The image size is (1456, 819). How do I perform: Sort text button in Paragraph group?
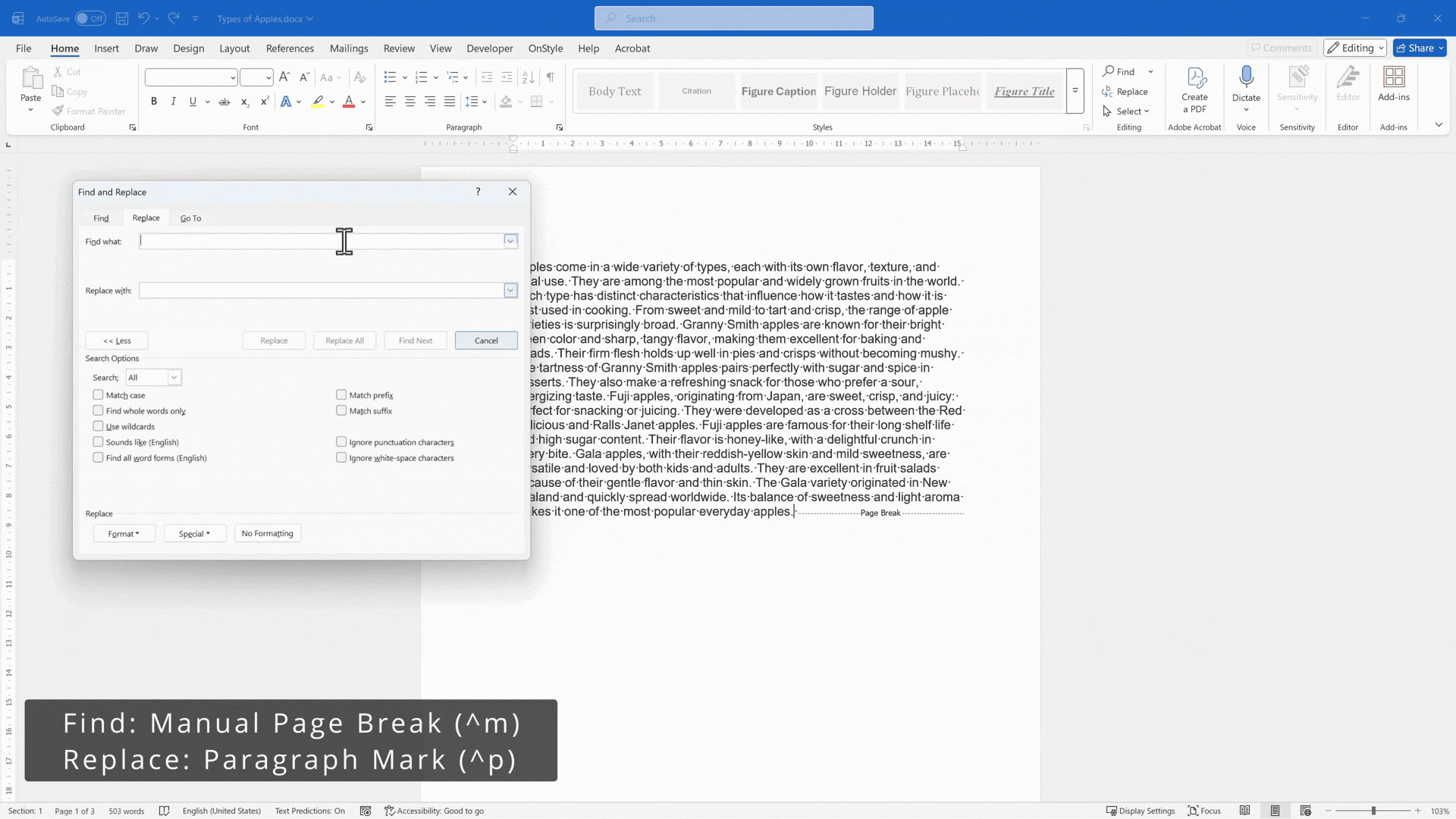point(529,77)
